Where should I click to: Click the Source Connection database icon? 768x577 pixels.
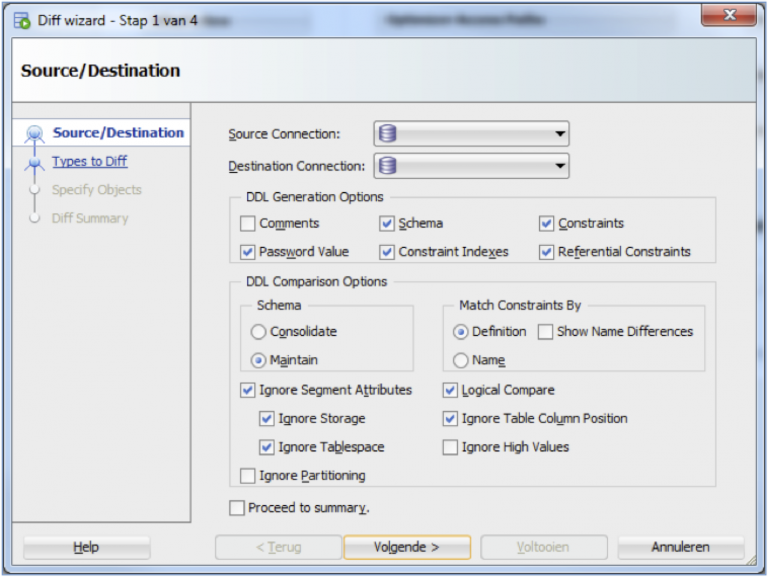tap(388, 134)
